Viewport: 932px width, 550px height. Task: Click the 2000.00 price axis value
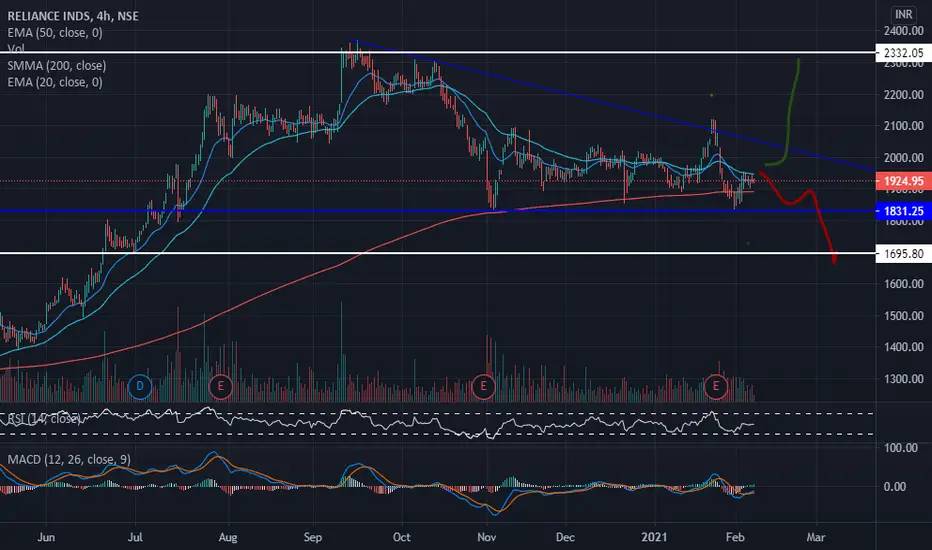point(903,158)
